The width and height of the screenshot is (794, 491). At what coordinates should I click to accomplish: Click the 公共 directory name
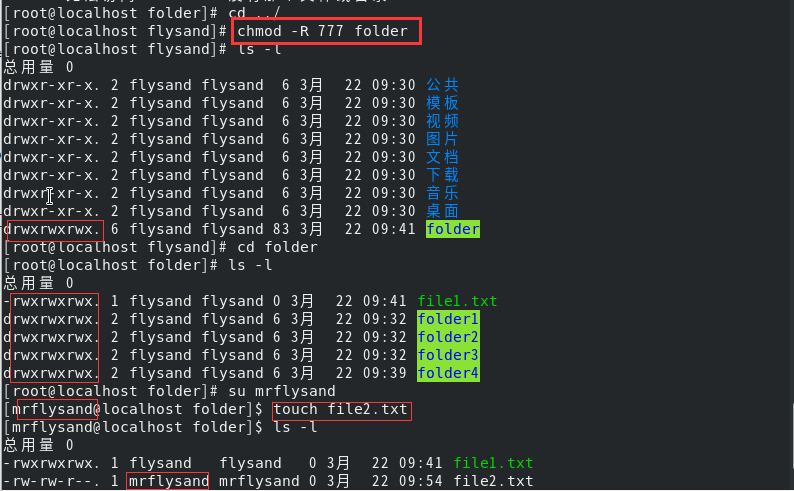click(442, 85)
